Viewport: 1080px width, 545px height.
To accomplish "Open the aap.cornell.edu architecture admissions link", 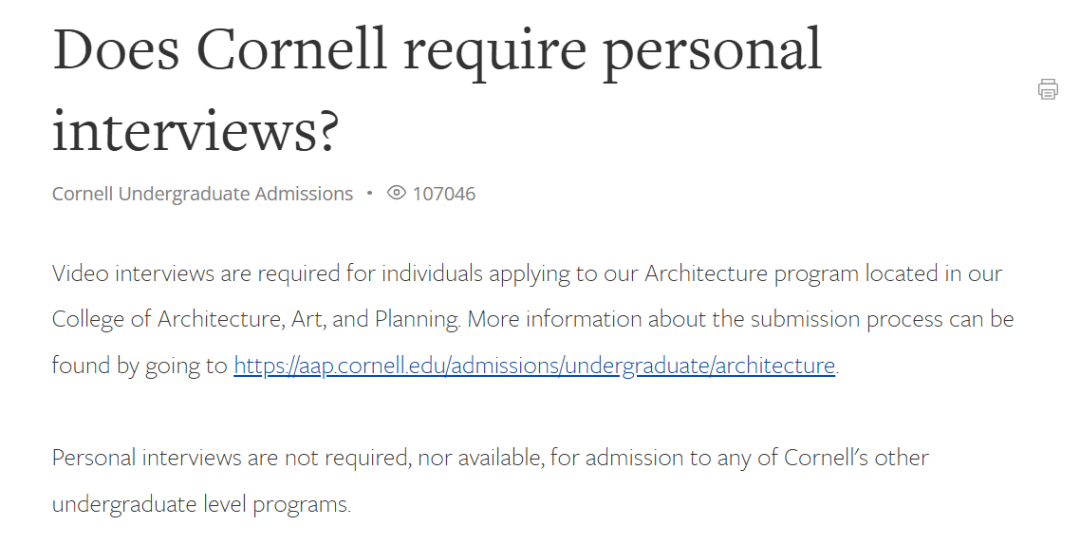I will coord(534,366).
